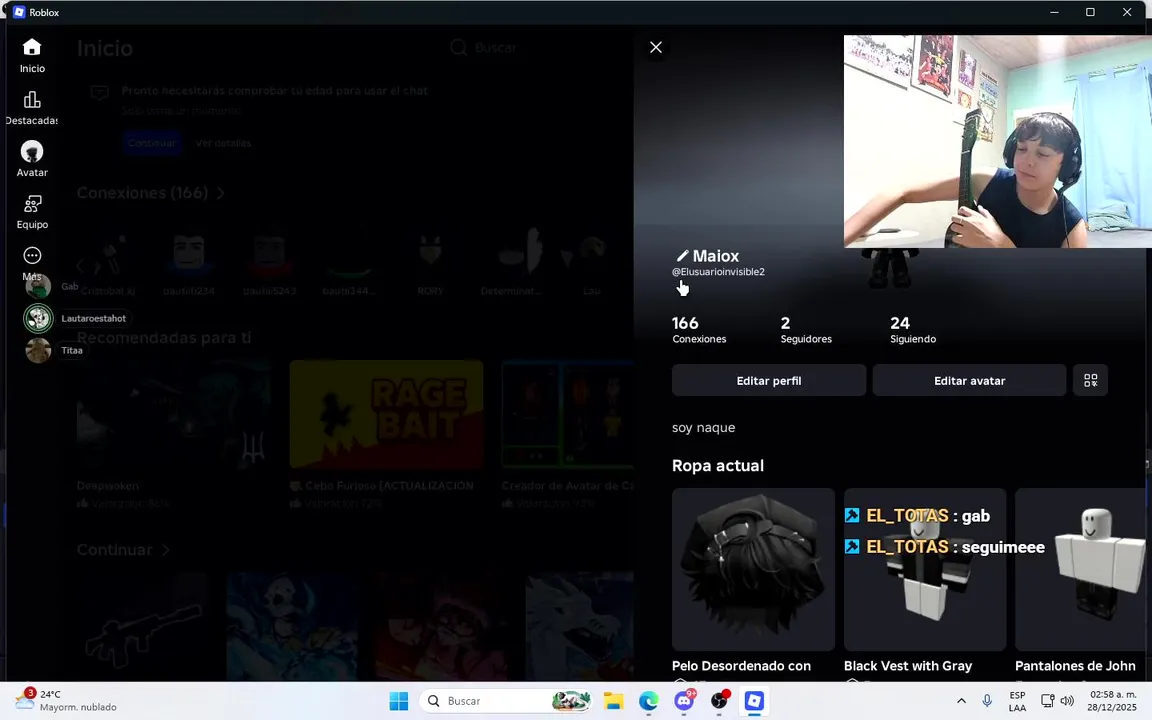
Task: View the 24 Siguiendo count
Action: pos(912,330)
